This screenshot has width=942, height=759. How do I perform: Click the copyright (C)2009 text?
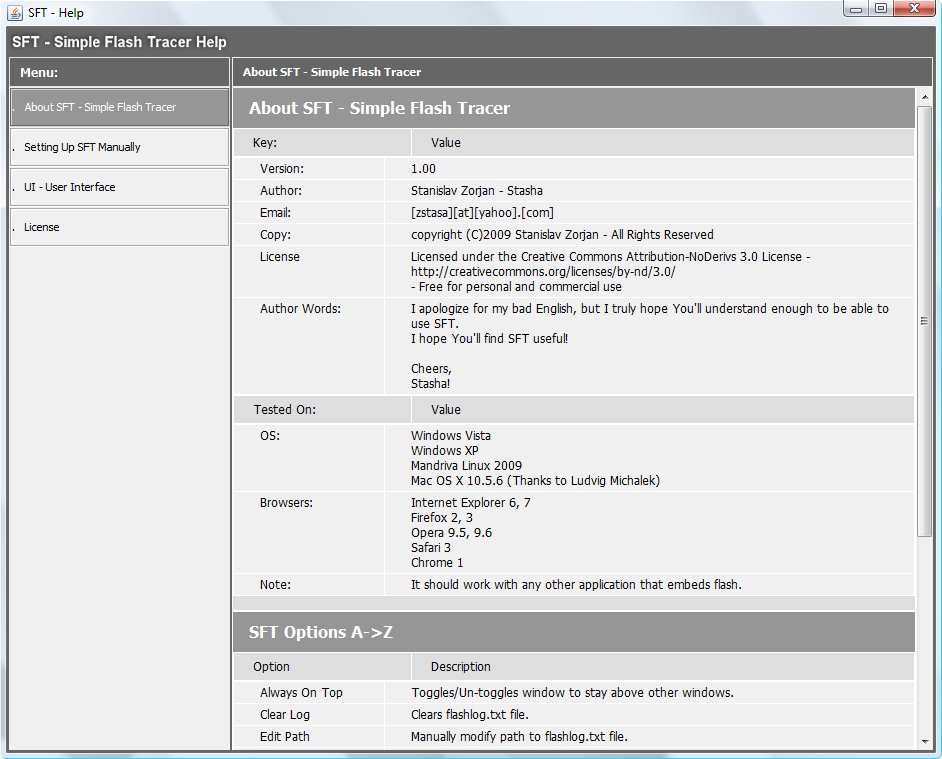coord(562,234)
